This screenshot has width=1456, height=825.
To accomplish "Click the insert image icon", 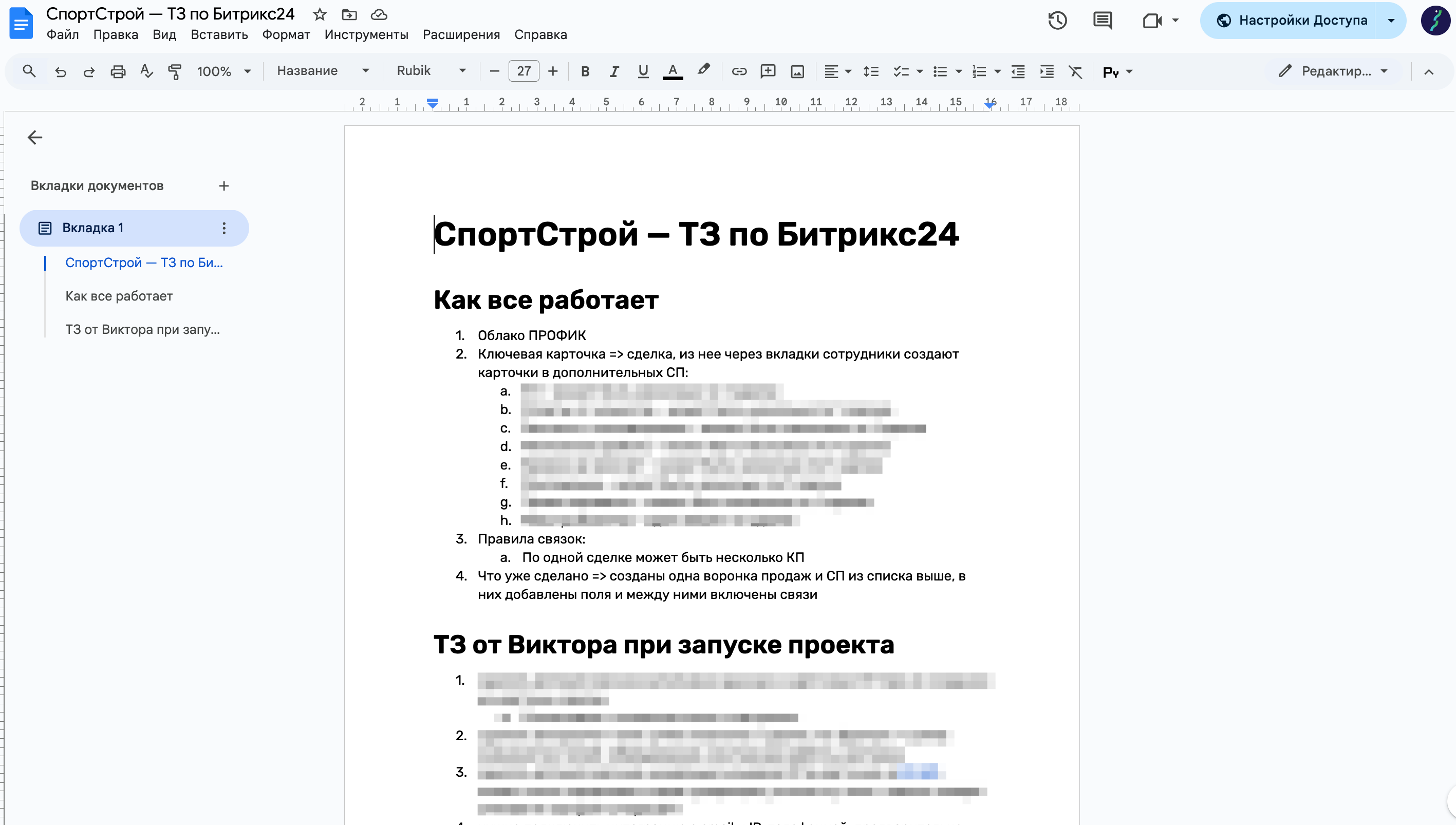I will click(x=797, y=71).
